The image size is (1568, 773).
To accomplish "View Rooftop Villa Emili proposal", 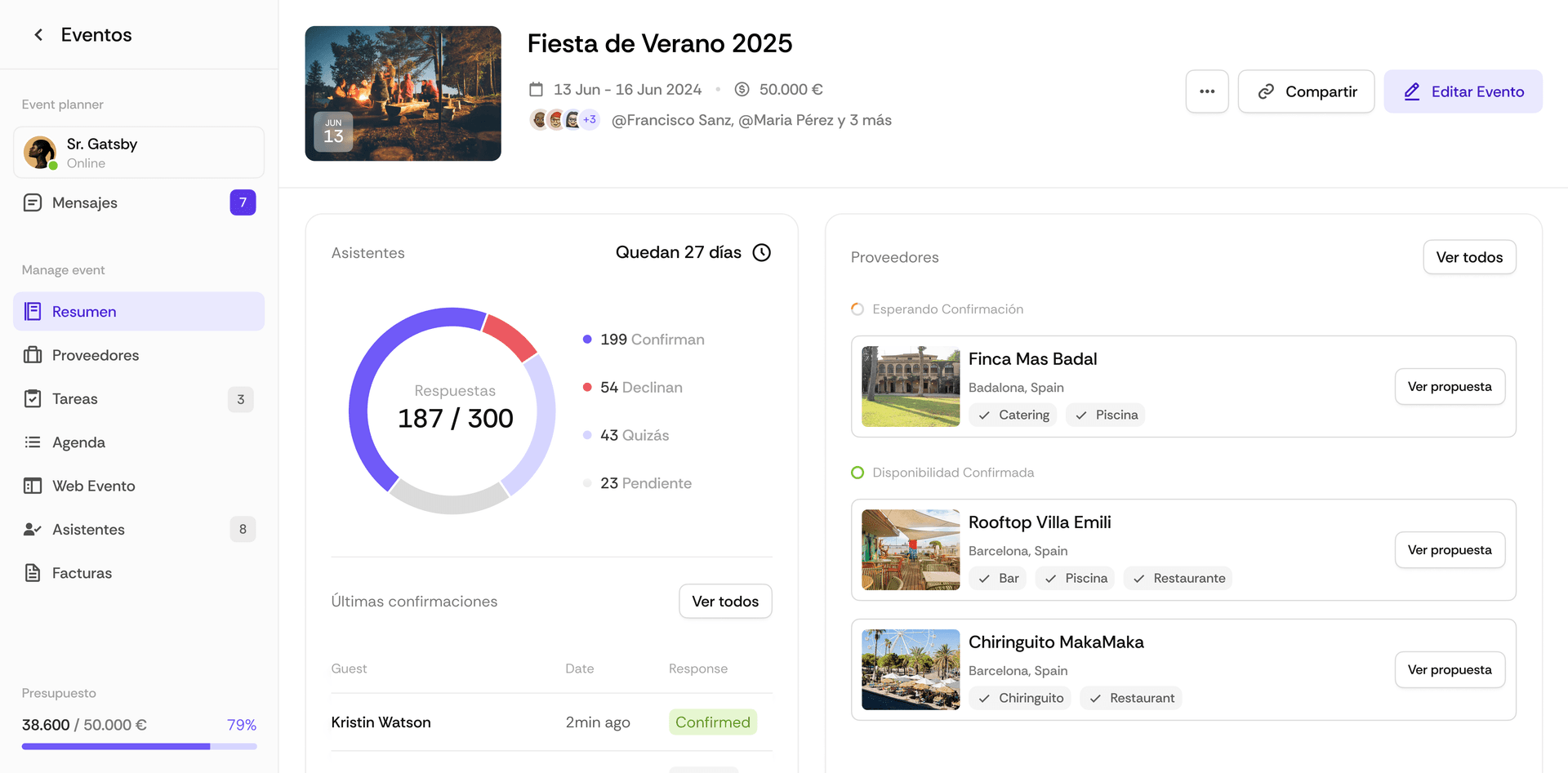I will (x=1450, y=550).
